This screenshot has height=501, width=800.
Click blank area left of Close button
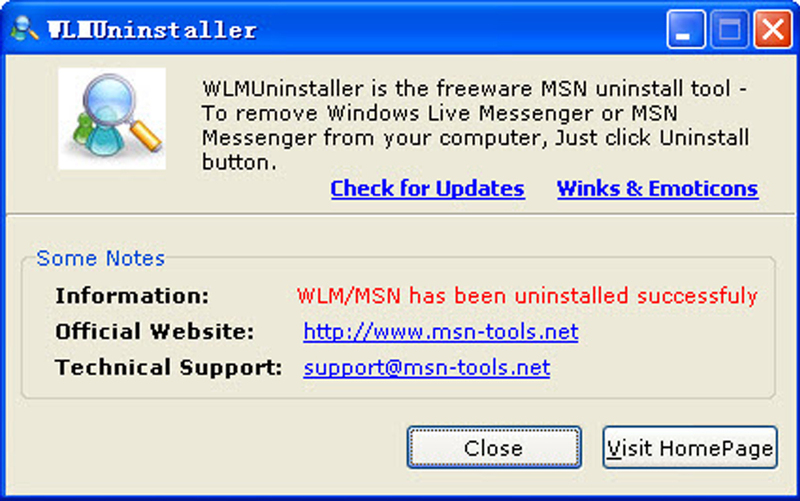(x=204, y=447)
